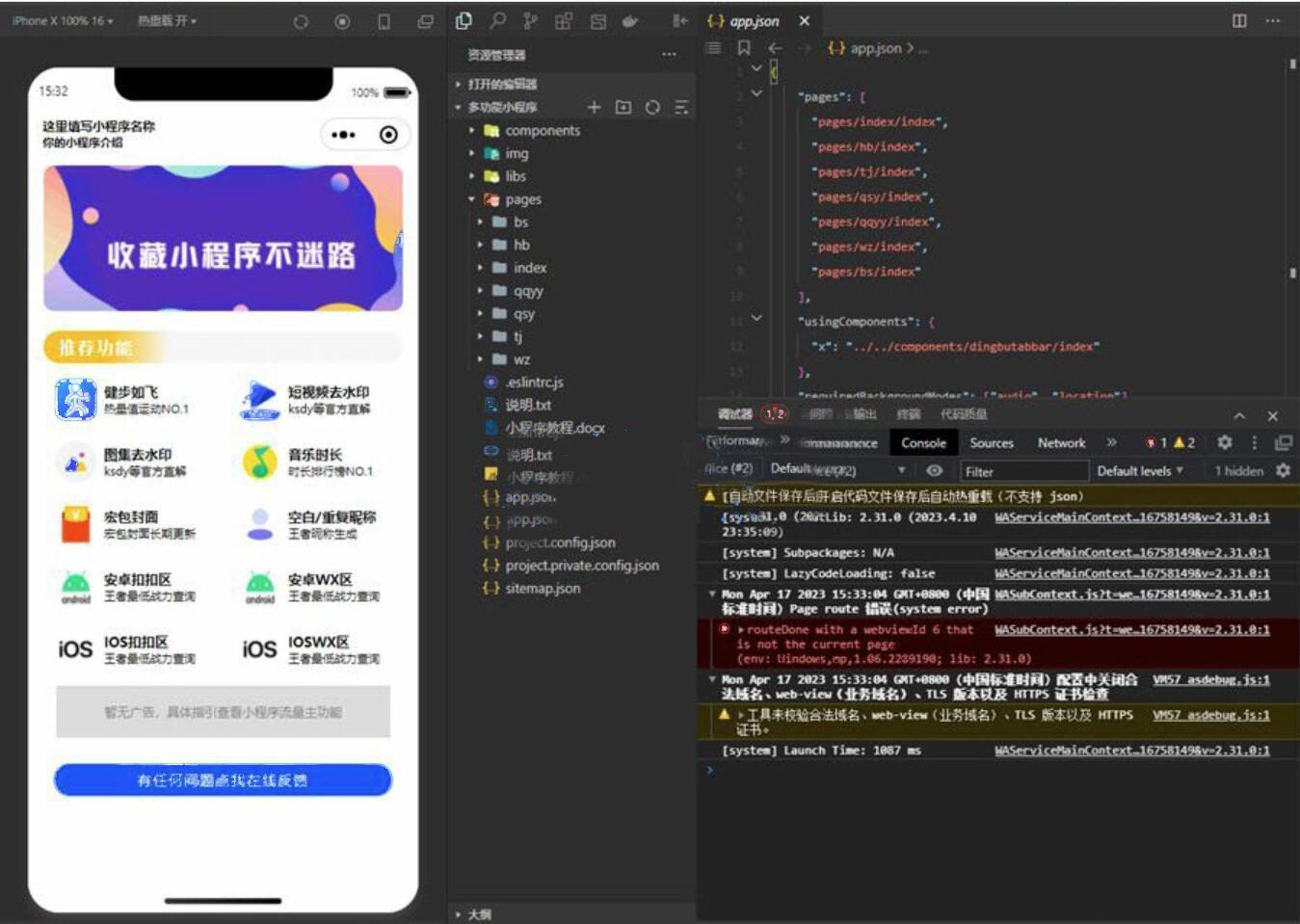Open console context Default selector dropdown
1300x924 pixels.
[x=837, y=469]
